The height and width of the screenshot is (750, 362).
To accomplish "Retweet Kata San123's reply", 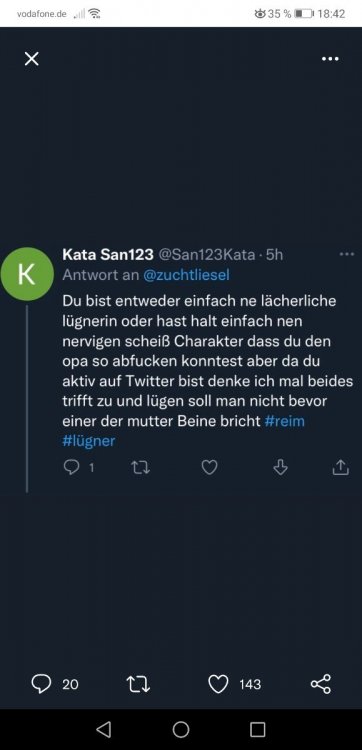I will [x=140, y=467].
